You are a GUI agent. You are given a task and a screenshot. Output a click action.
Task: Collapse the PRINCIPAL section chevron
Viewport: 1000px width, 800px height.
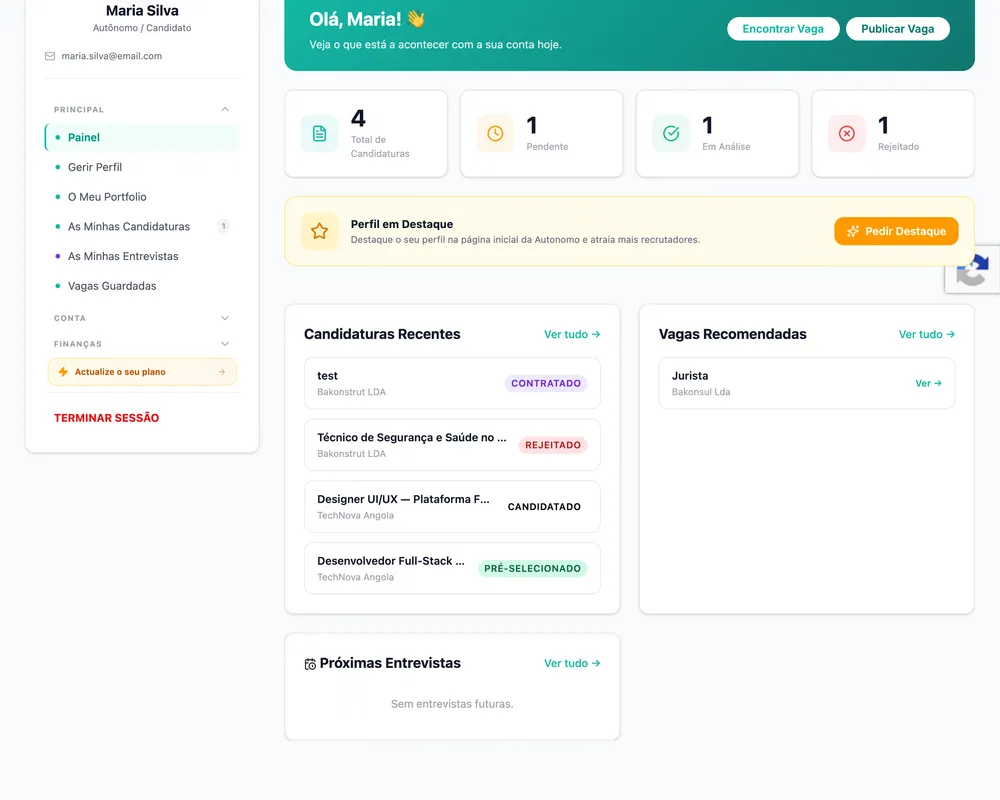click(225, 109)
